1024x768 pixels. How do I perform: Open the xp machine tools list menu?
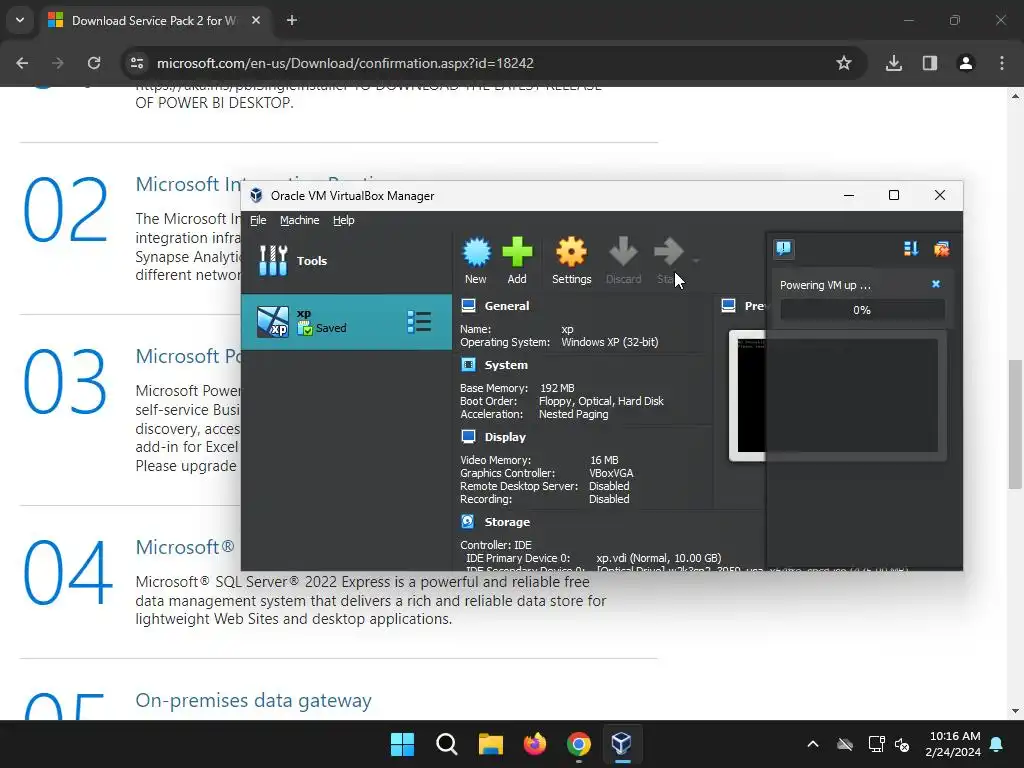419,321
